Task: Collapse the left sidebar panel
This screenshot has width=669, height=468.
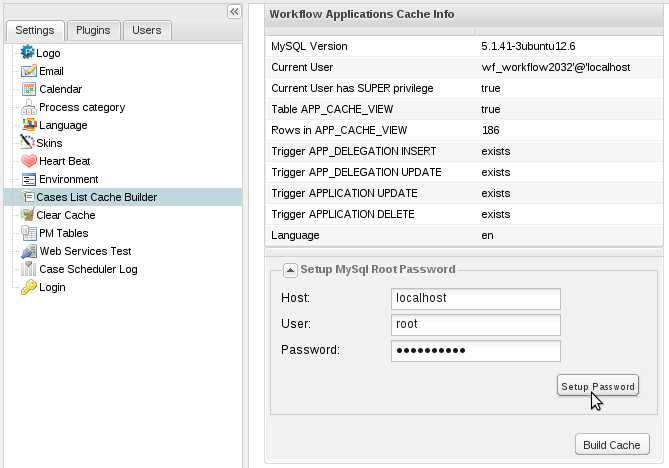Action: click(234, 11)
